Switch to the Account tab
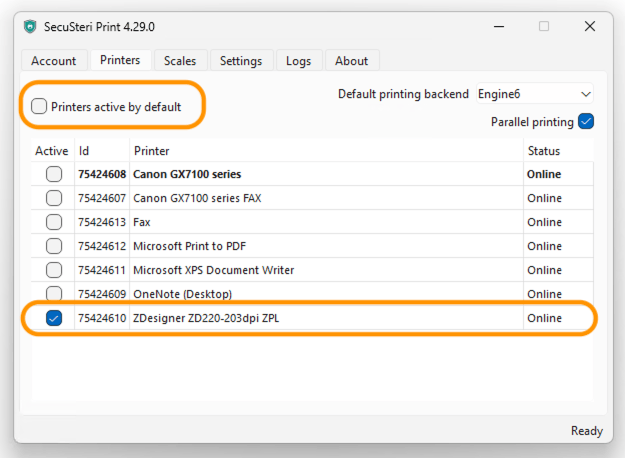The width and height of the screenshot is (625, 458). click(54, 61)
